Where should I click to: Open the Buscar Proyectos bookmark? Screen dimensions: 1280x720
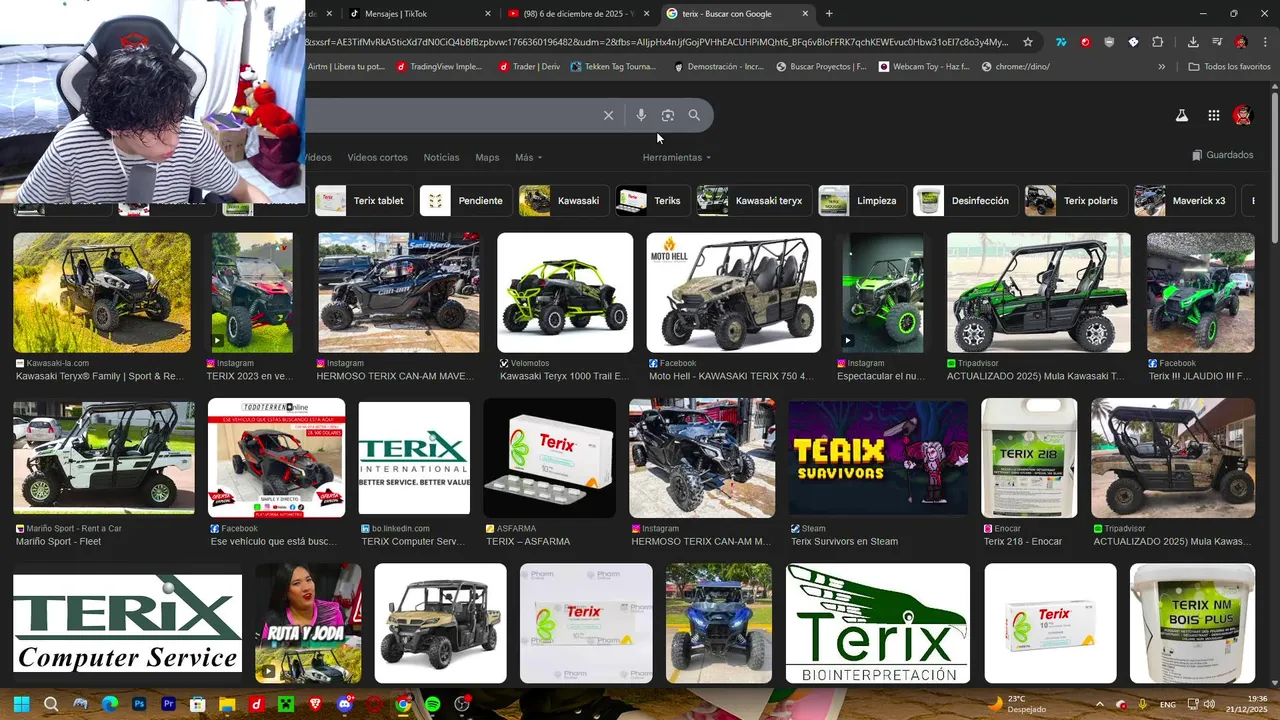coord(819,67)
